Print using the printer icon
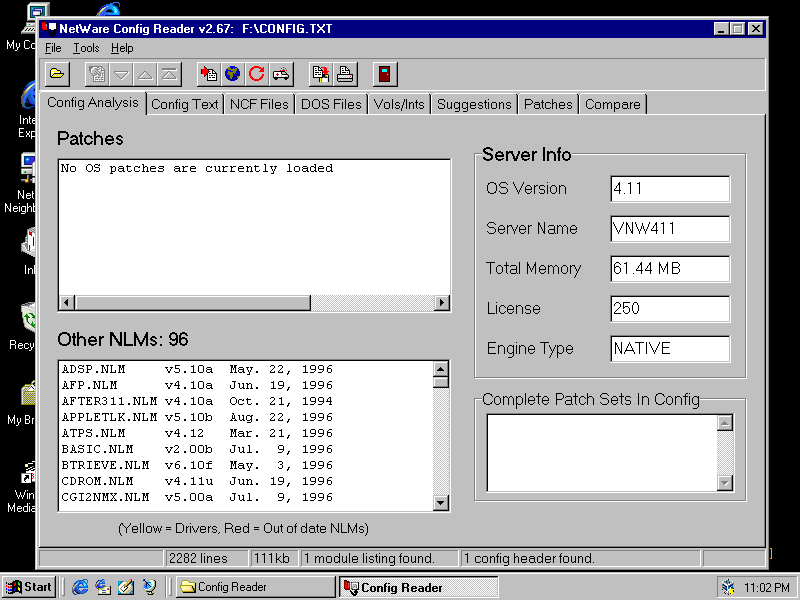The width and height of the screenshot is (800, 600). click(345, 74)
